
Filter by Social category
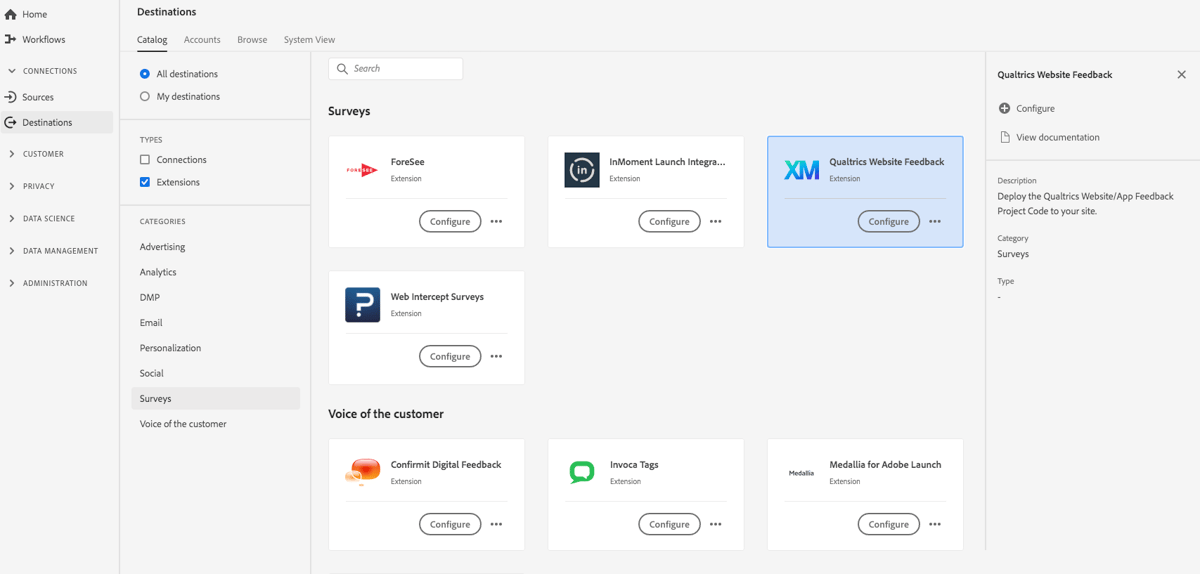tap(152, 373)
